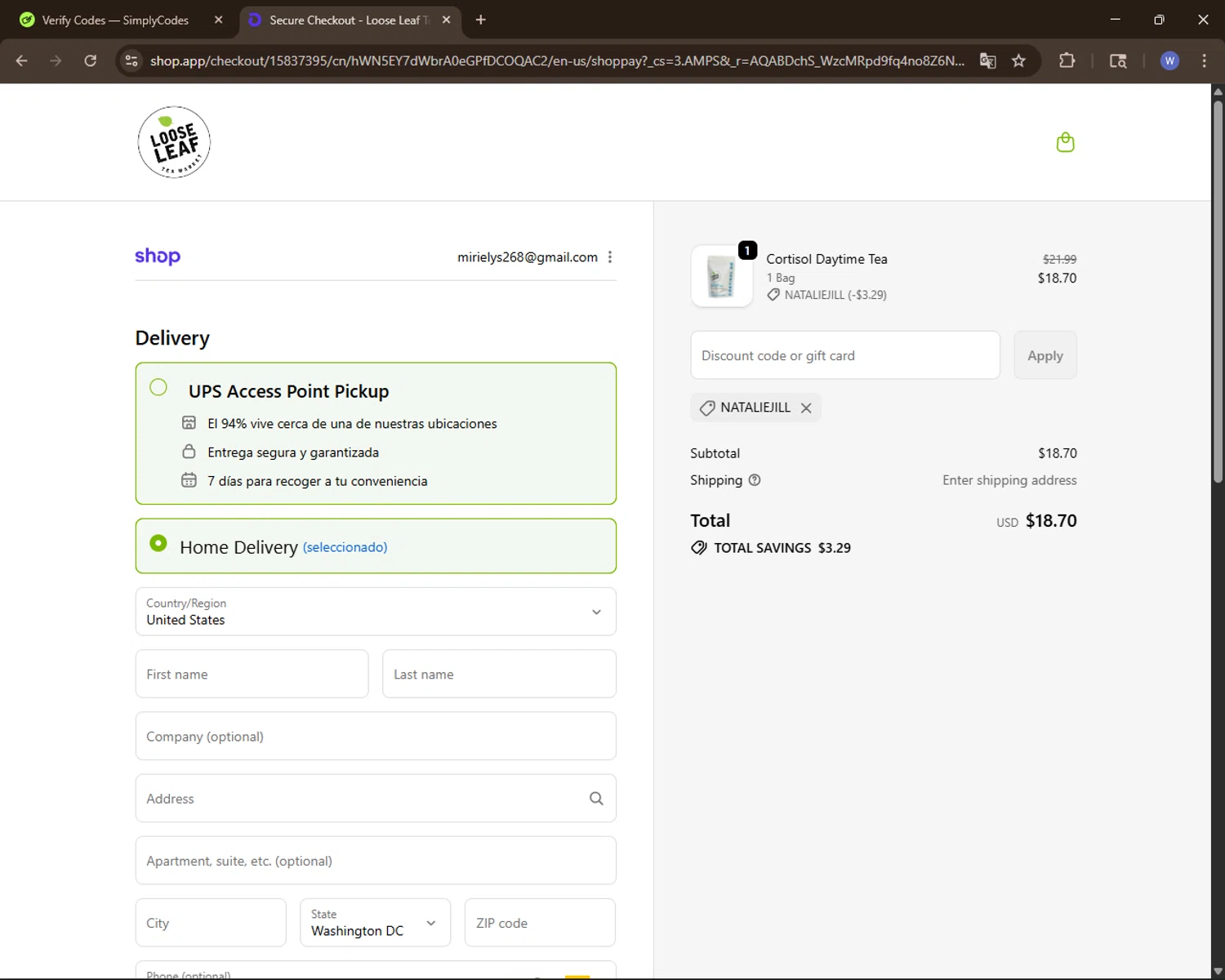Click the struck-through $21.99 price

click(x=1059, y=259)
